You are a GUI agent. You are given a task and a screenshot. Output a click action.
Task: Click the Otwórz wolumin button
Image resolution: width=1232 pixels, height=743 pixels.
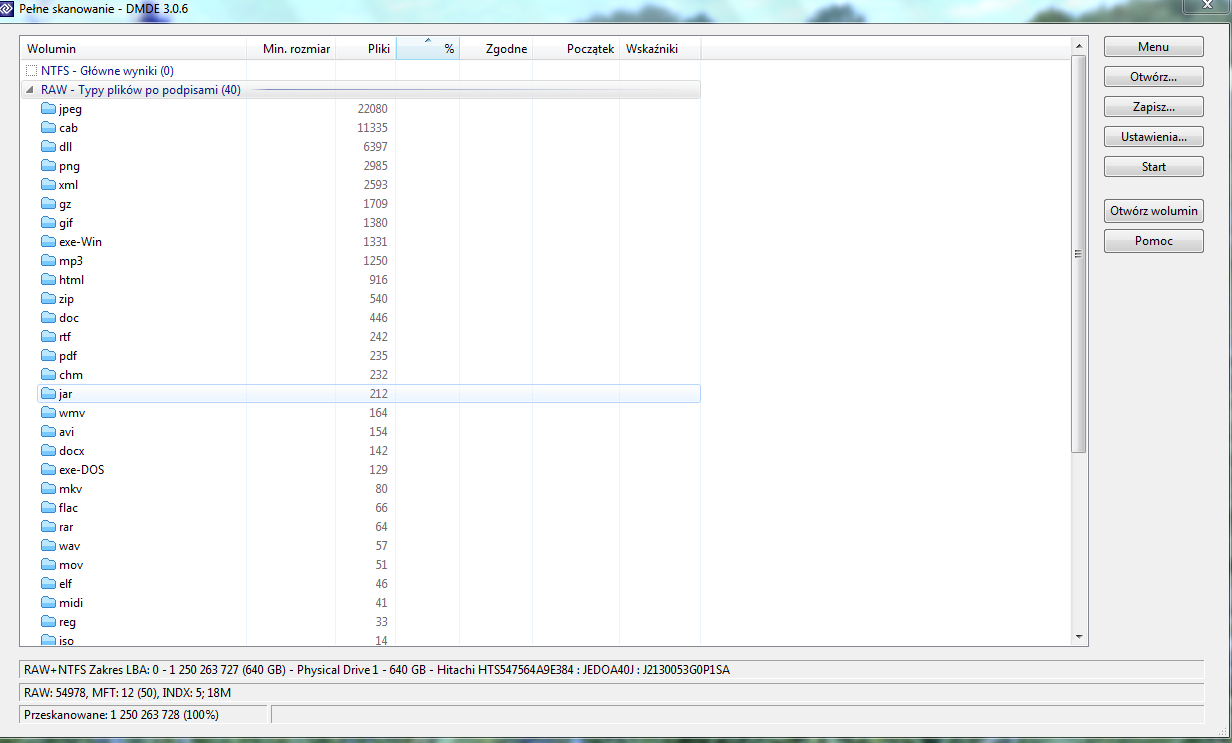tap(1153, 211)
